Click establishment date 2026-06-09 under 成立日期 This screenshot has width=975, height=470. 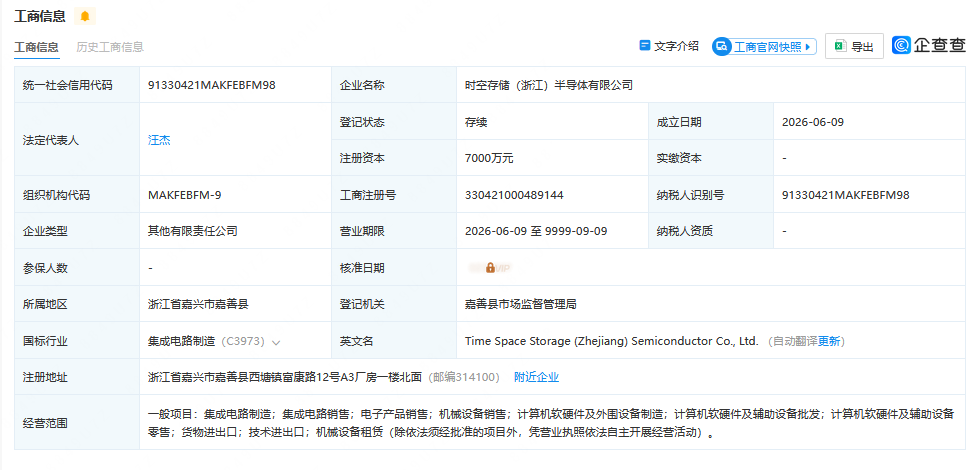(x=813, y=122)
